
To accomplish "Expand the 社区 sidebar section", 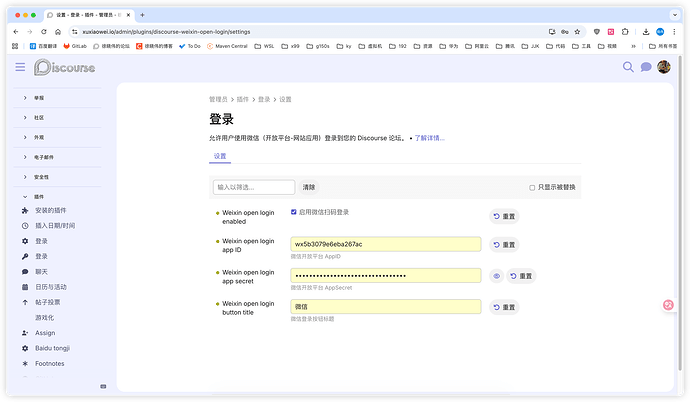I will click(39, 117).
